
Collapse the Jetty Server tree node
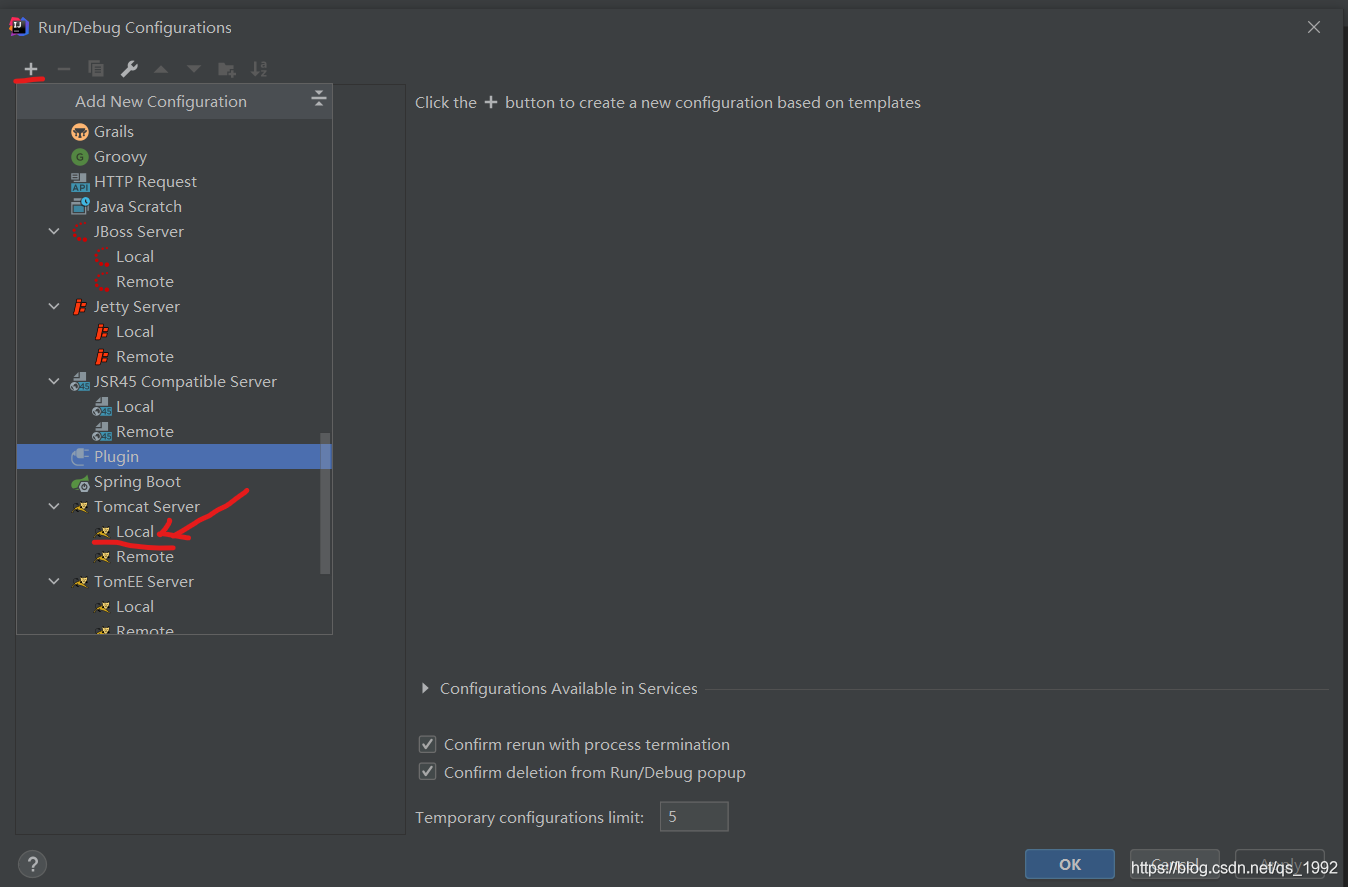tap(54, 306)
